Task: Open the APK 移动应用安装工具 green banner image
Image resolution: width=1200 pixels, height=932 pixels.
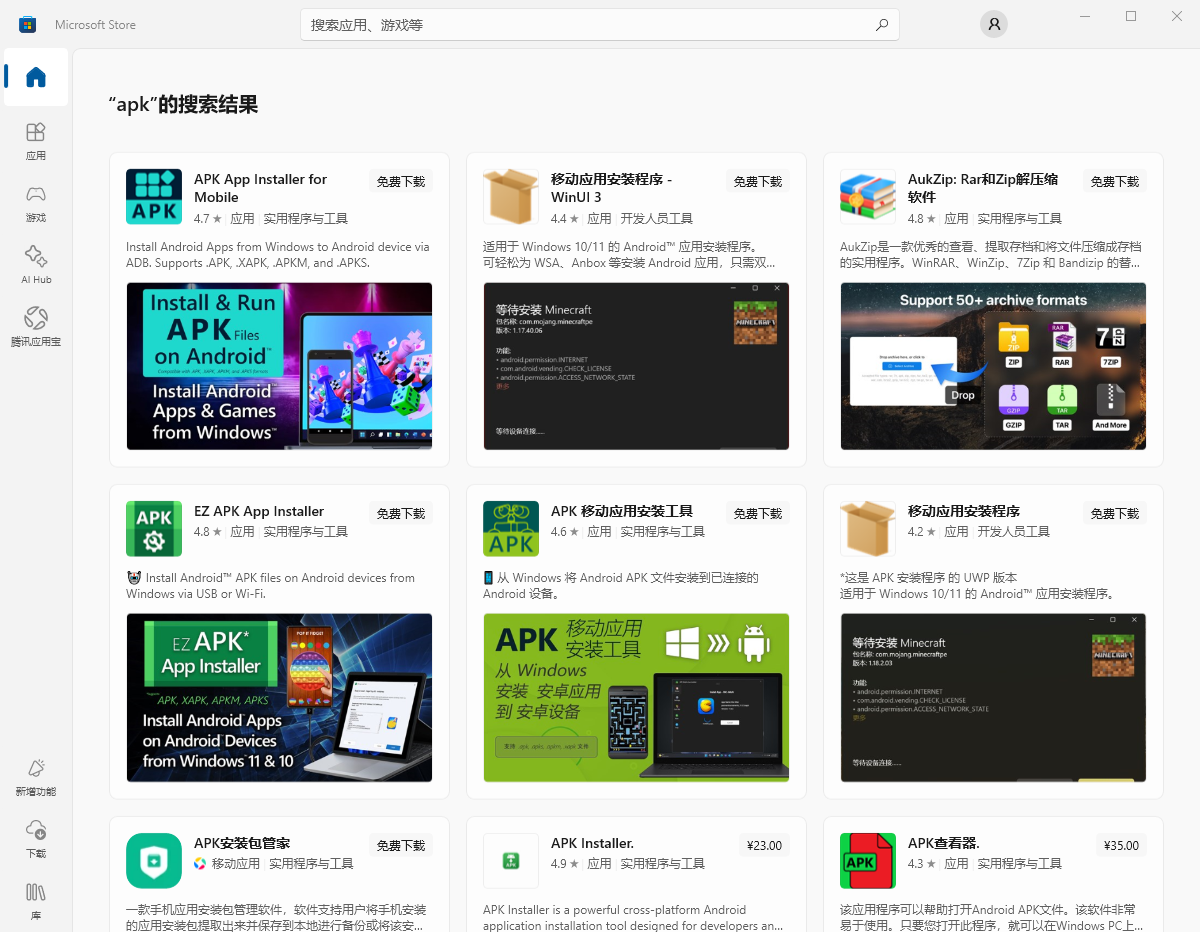Action: point(636,697)
